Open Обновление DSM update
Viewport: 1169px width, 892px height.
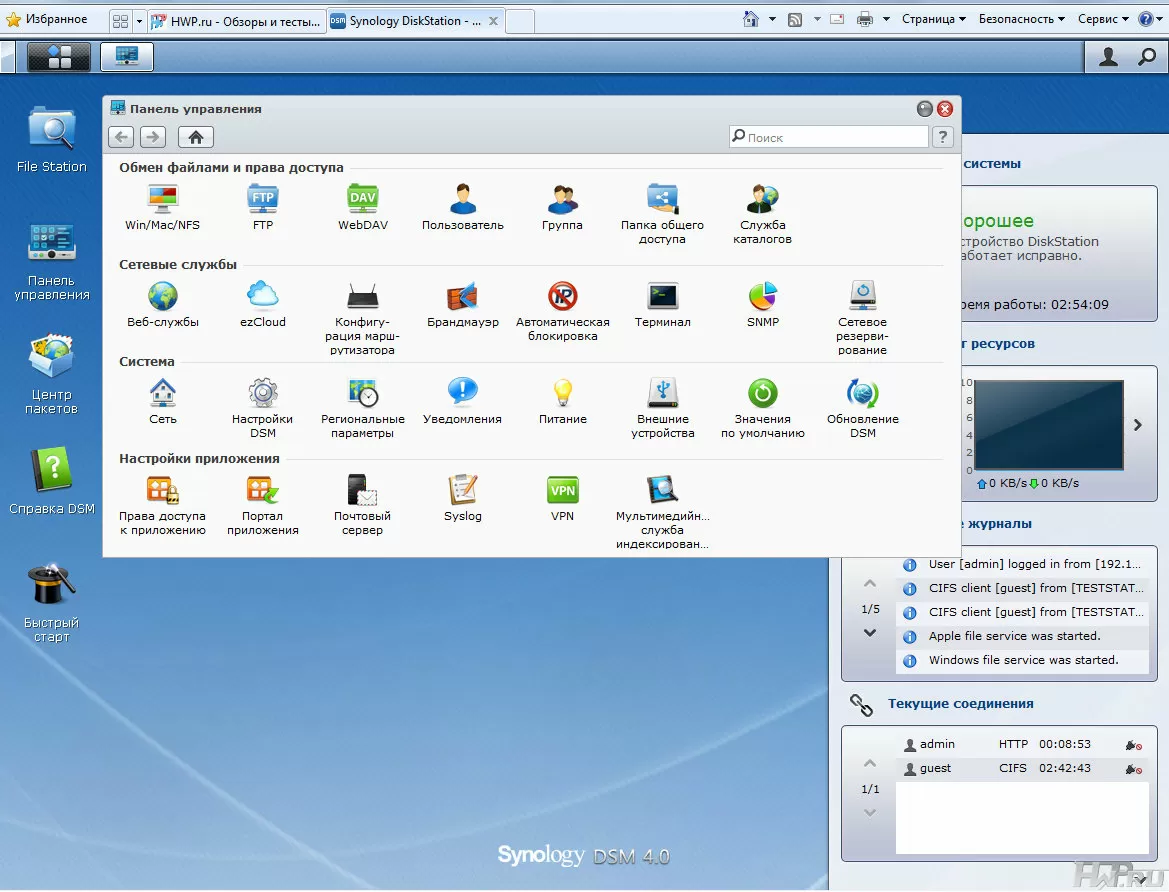(862, 408)
